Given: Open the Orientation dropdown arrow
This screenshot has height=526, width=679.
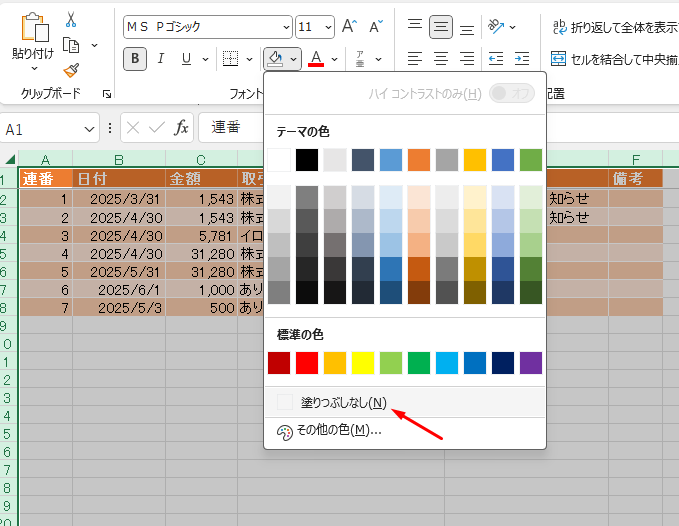Looking at the screenshot, I should [x=513, y=27].
